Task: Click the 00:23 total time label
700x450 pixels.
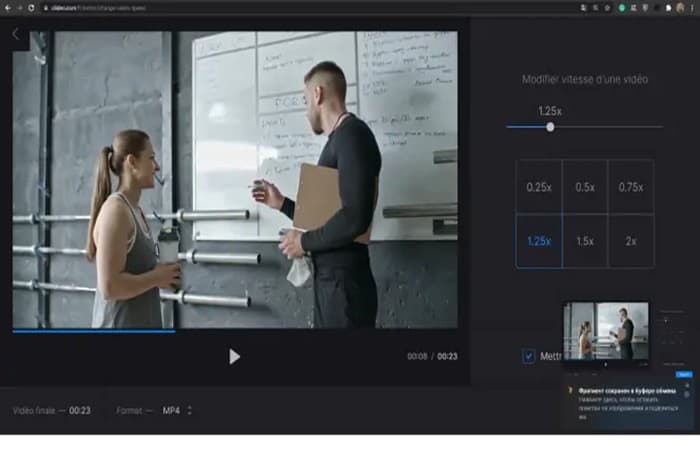Action: tap(447, 356)
